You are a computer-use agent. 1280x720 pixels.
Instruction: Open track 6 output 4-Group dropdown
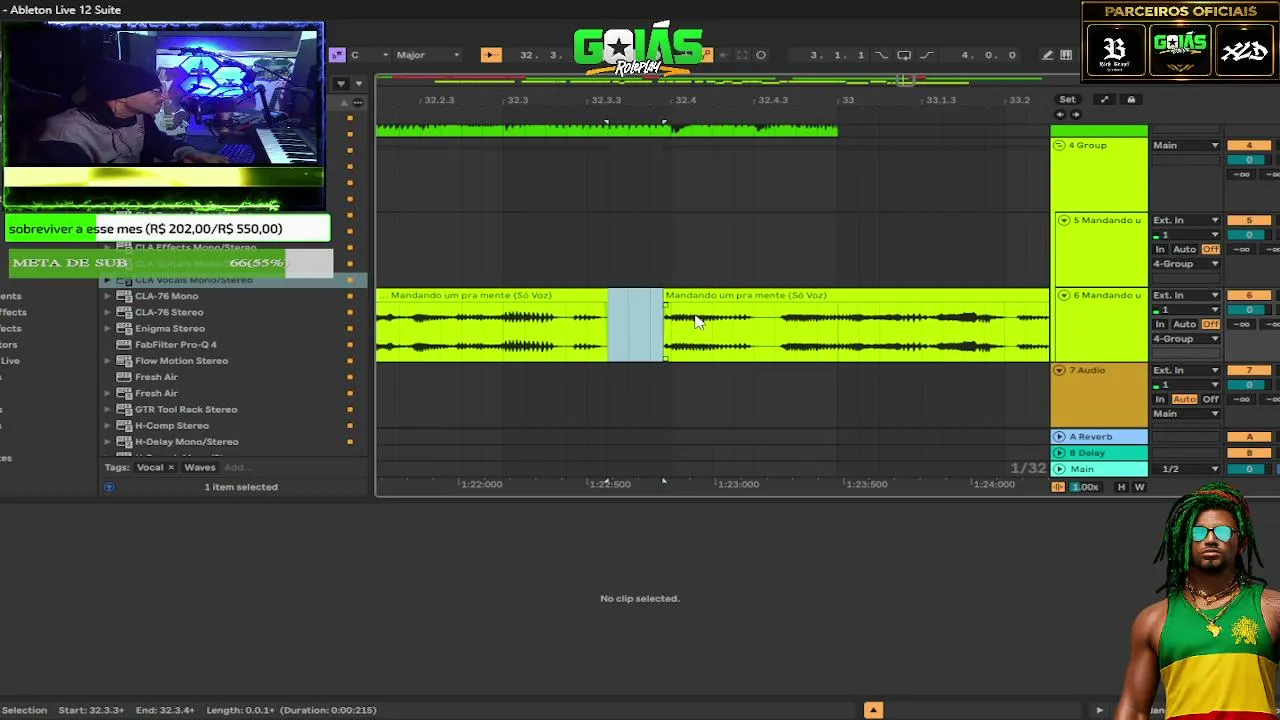click(1186, 339)
